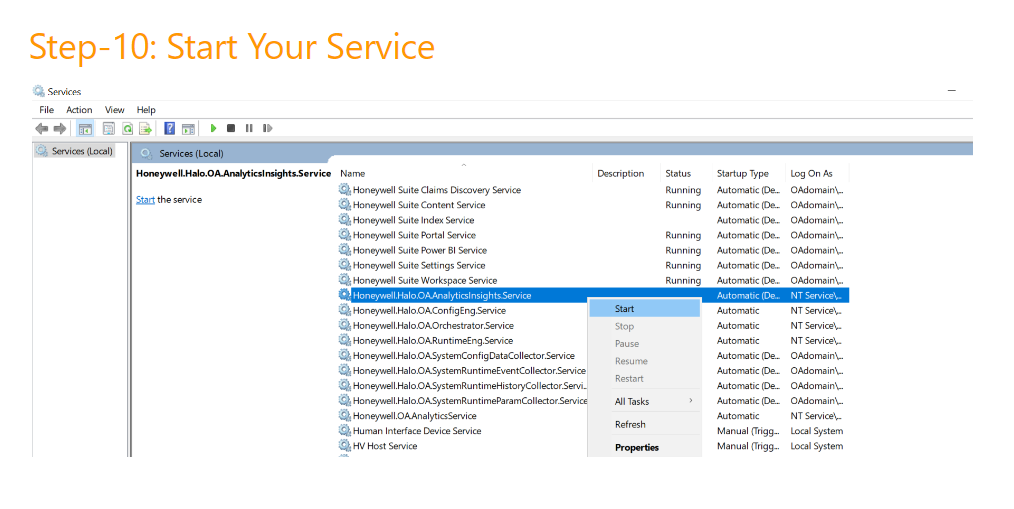Click the Refresh toolbar icon

tap(127, 129)
